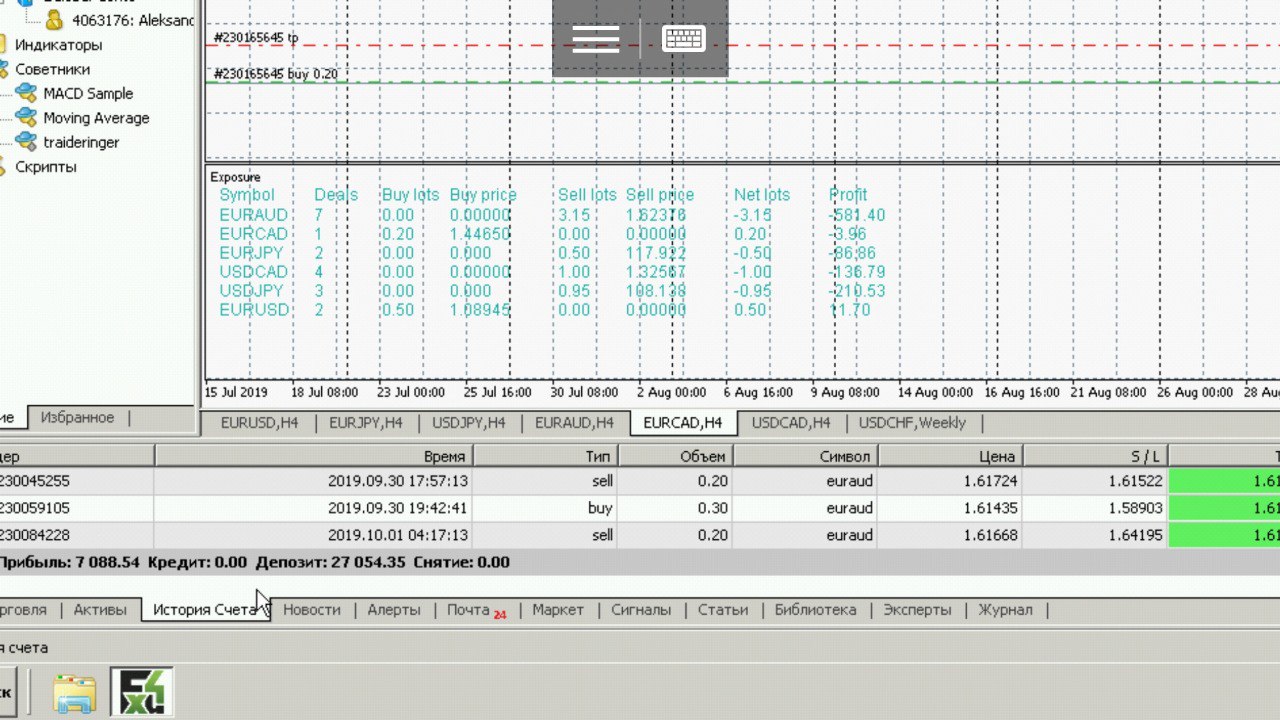Image resolution: width=1280 pixels, height=720 pixels.
Task: Select the traideringer advisor icon
Action: point(26,142)
